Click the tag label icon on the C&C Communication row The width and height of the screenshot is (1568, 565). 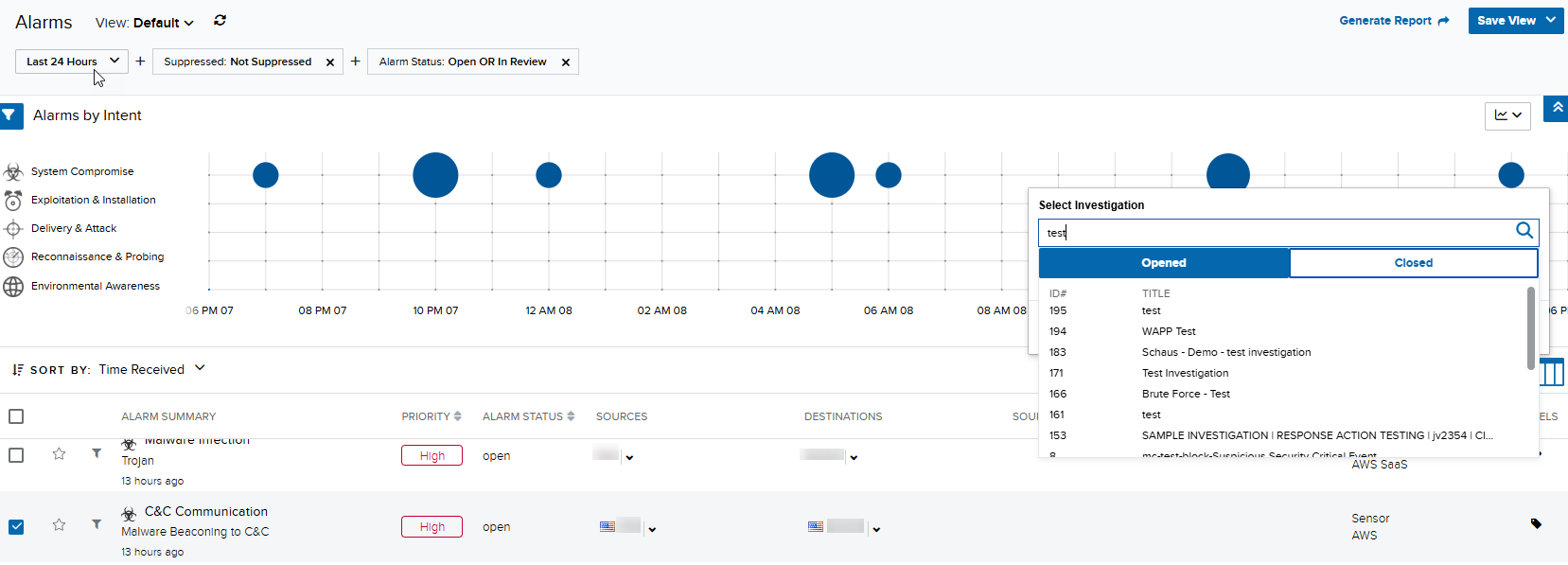point(1536,522)
